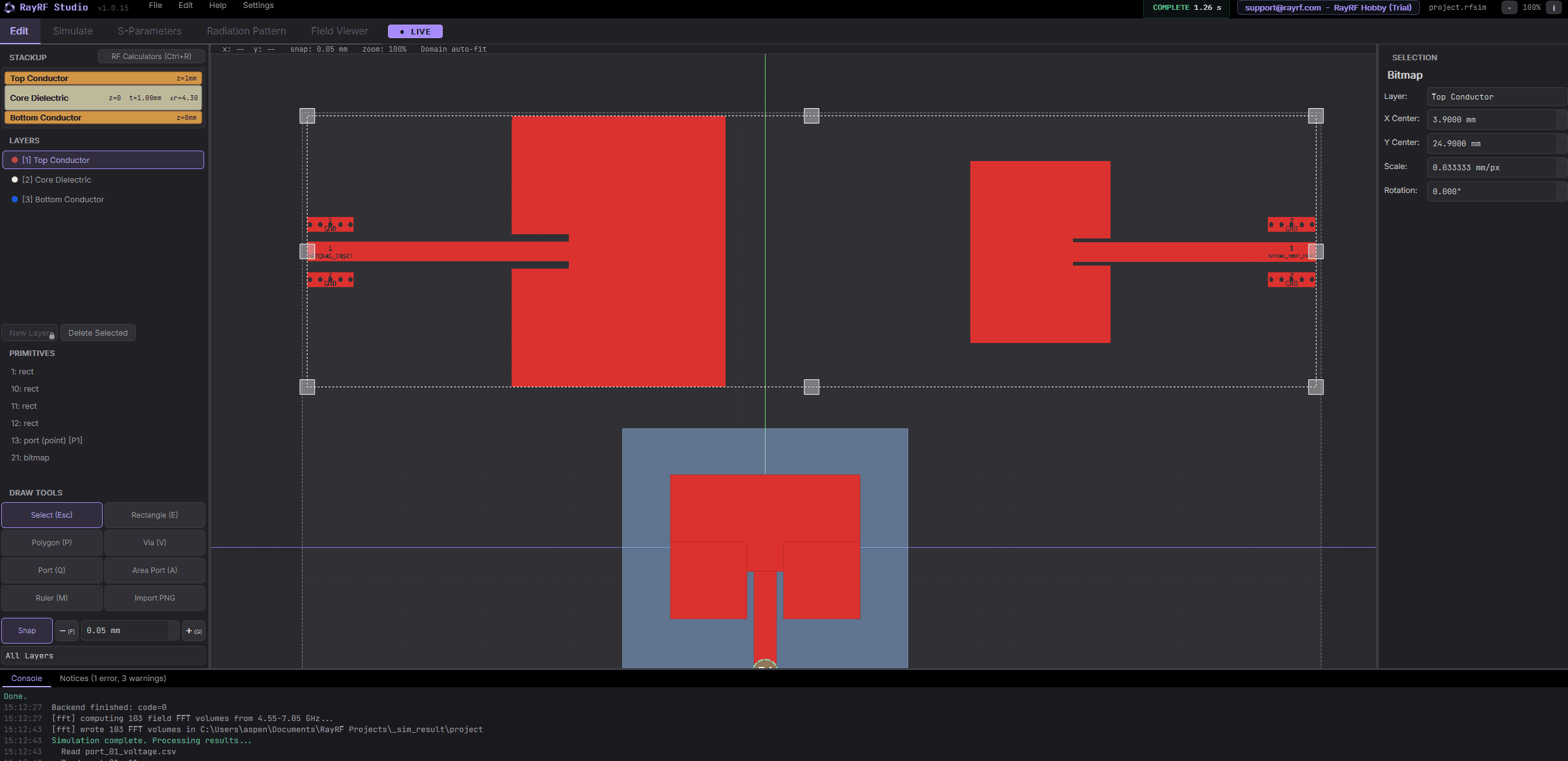The image size is (1568, 761).
Task: Click the right-middle bitmap selection handle
Action: click(x=1316, y=251)
